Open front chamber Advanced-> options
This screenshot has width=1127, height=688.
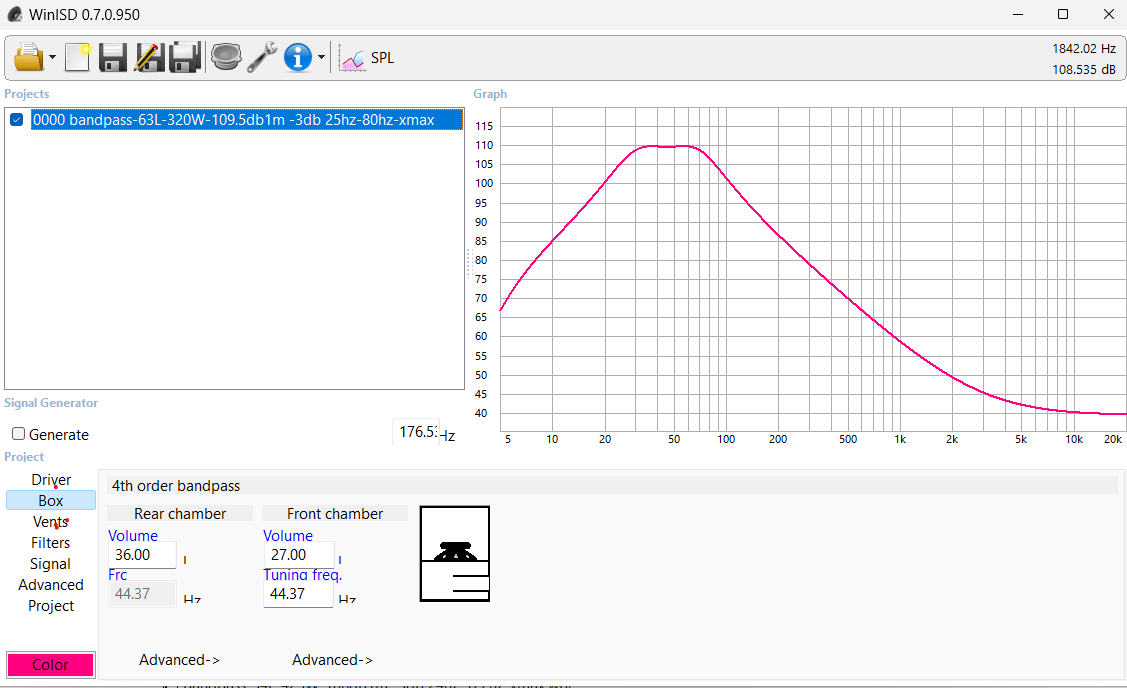click(x=333, y=659)
